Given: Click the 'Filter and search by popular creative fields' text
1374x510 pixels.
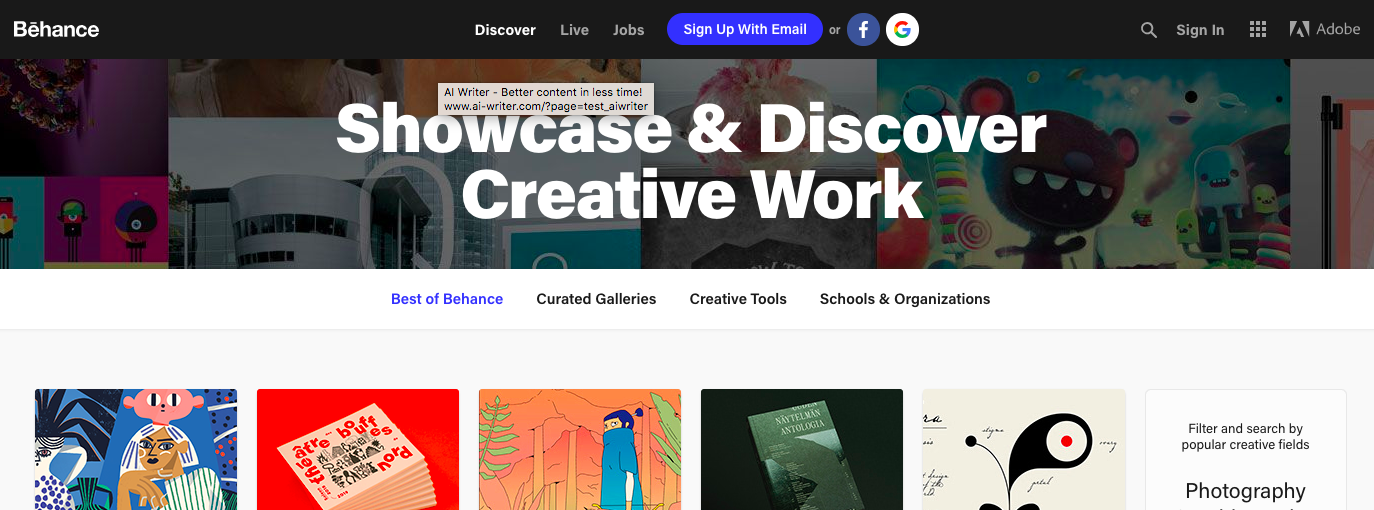Looking at the screenshot, I should 1245,436.
